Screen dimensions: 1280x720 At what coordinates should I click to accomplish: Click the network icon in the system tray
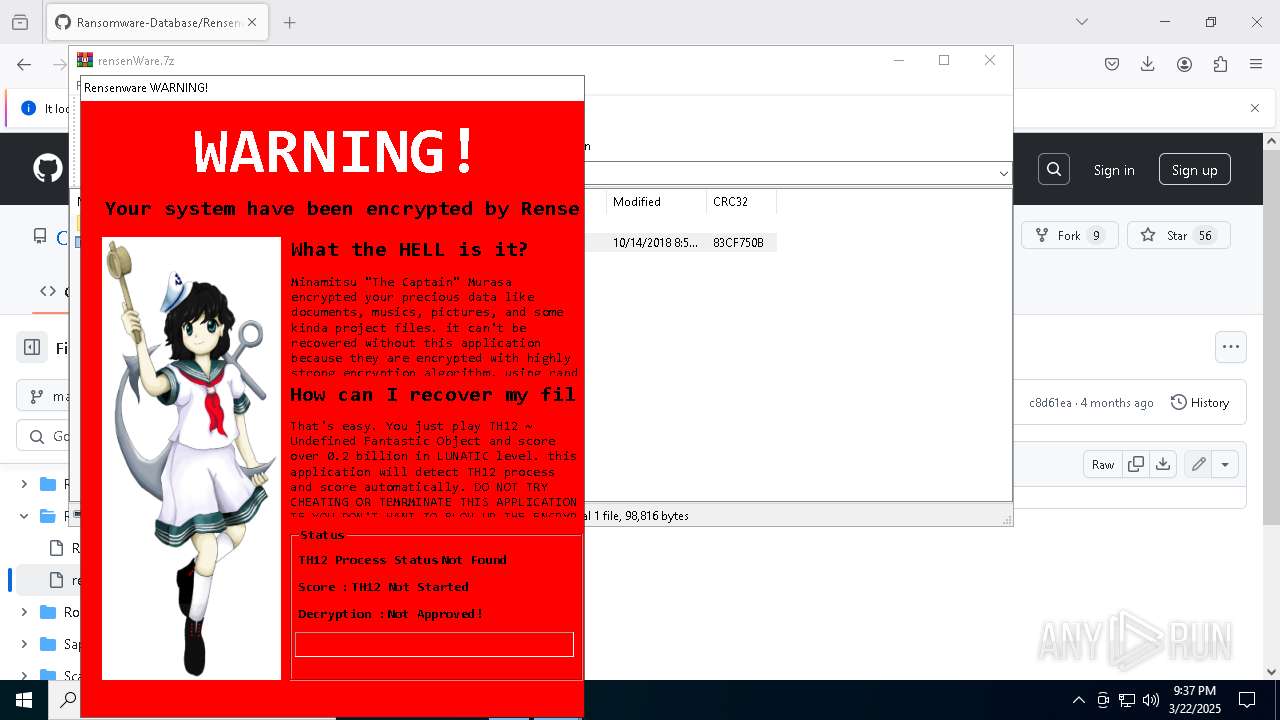1127,700
